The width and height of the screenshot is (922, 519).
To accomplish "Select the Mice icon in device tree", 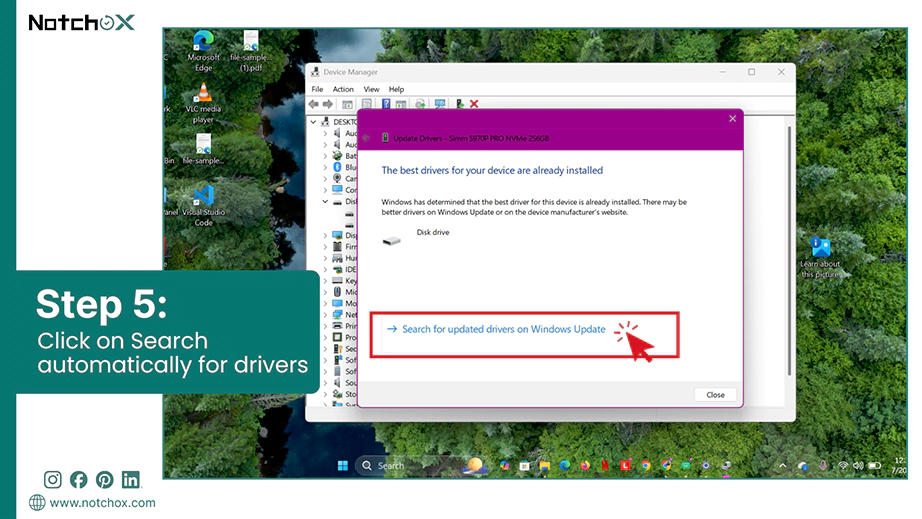I will point(337,292).
